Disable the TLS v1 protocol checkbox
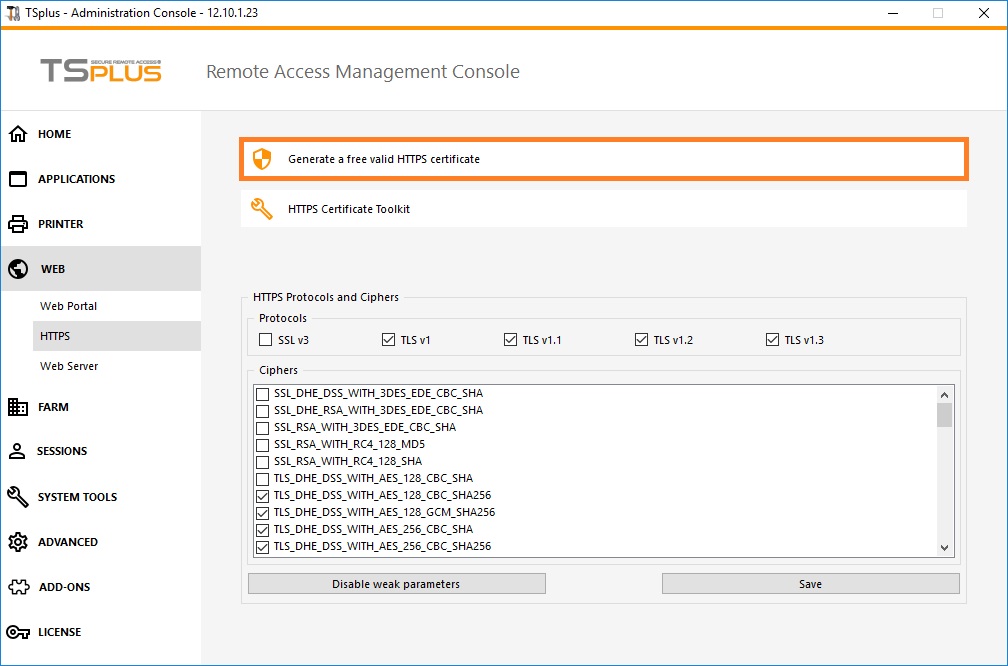The width and height of the screenshot is (1008, 666). coord(388,339)
